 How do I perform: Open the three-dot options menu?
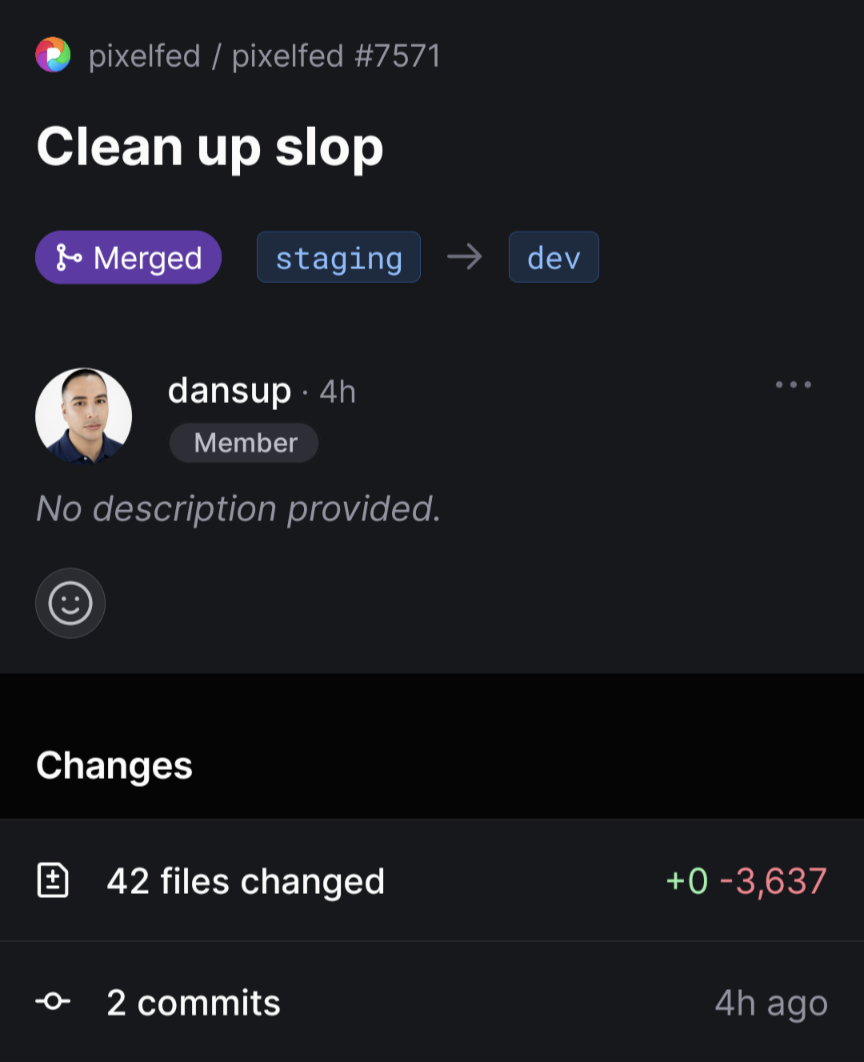point(793,385)
